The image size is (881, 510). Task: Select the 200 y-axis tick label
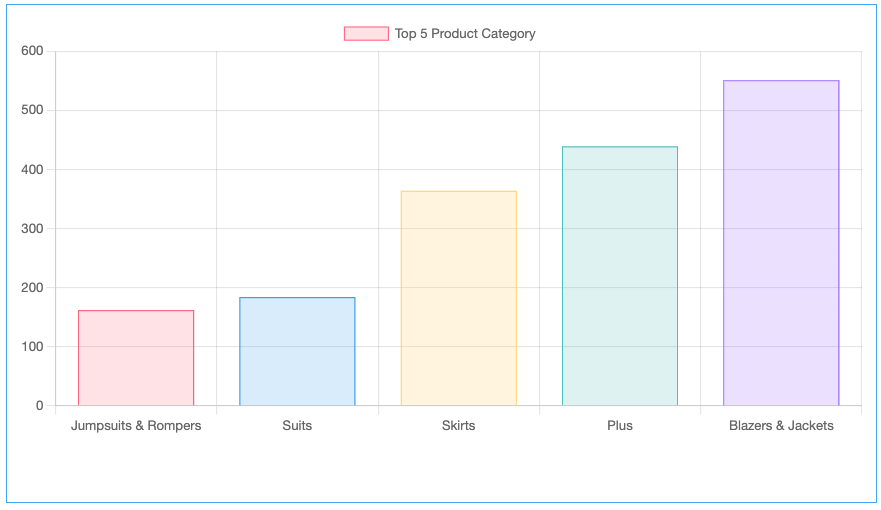tap(32, 288)
